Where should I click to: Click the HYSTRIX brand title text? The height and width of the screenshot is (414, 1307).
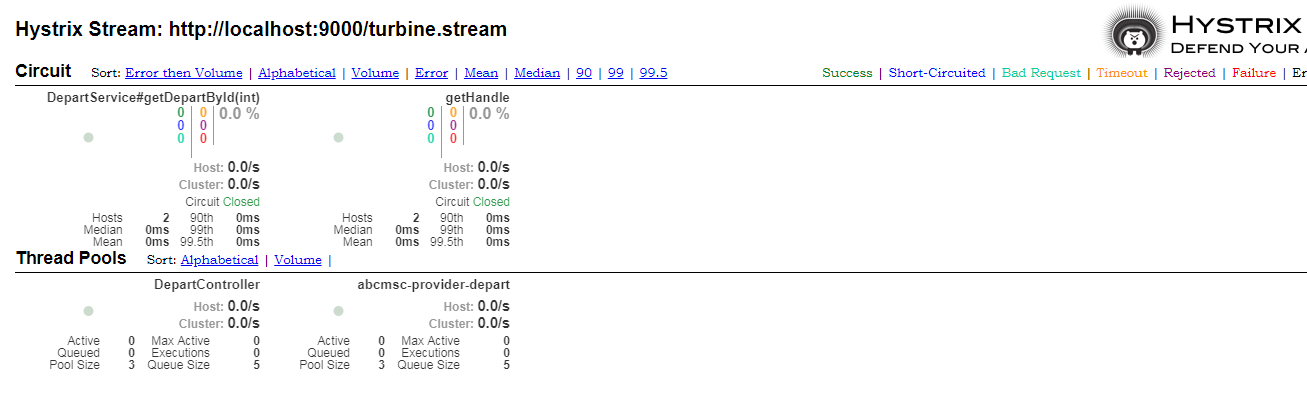click(x=1238, y=25)
